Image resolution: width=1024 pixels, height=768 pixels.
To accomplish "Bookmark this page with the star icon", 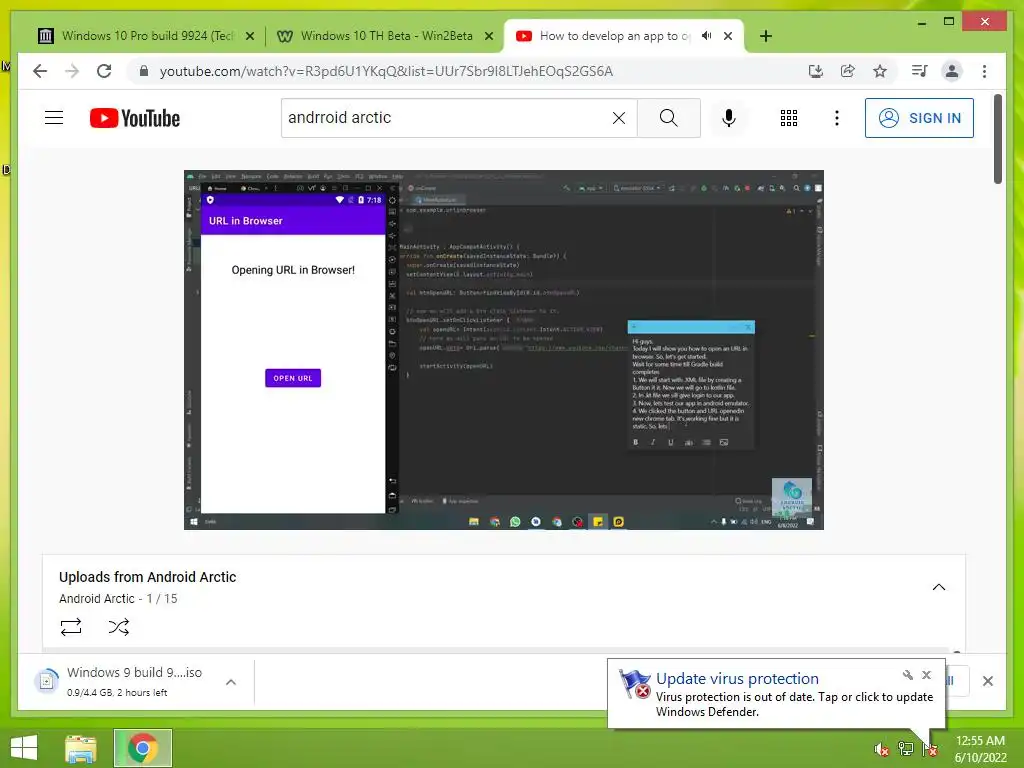I will coord(880,71).
